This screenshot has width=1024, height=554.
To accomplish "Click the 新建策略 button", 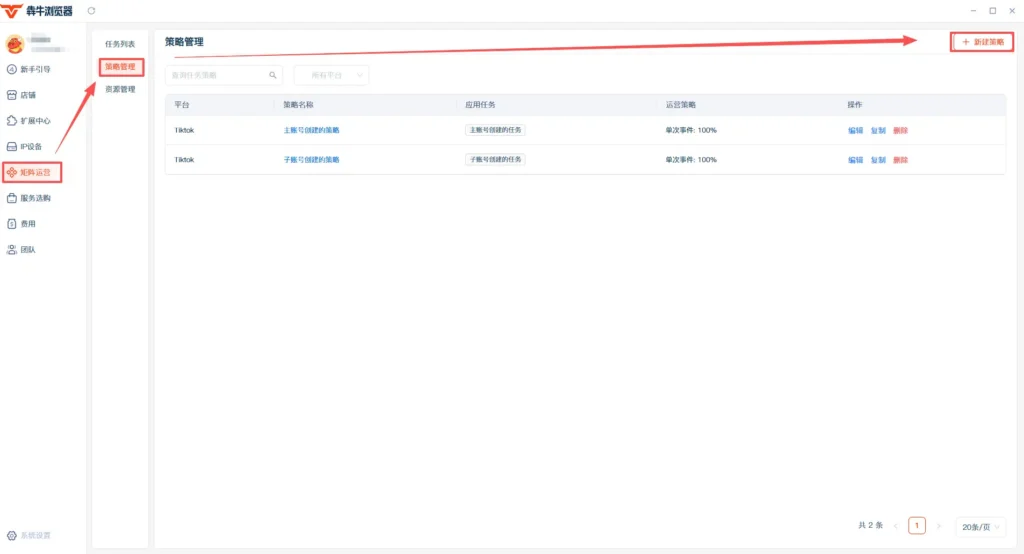I will (x=982, y=42).
